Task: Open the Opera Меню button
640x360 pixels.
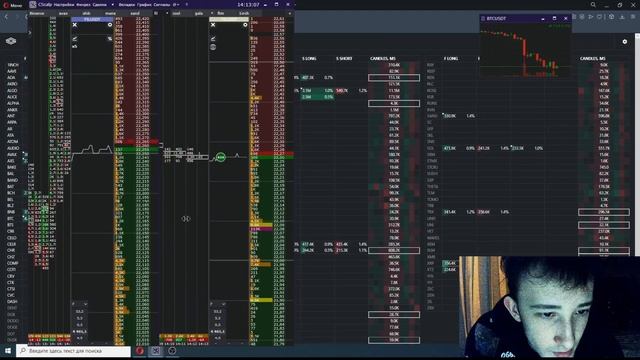Action: tap(12, 5)
